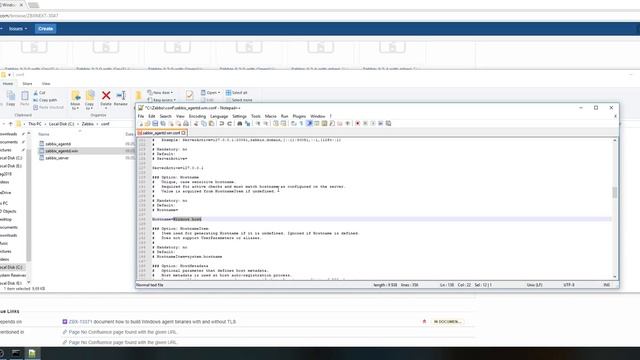Open the Issues dropdown in browser header
Image resolution: width=640 pixels, height=360 pixels.
[18, 29]
